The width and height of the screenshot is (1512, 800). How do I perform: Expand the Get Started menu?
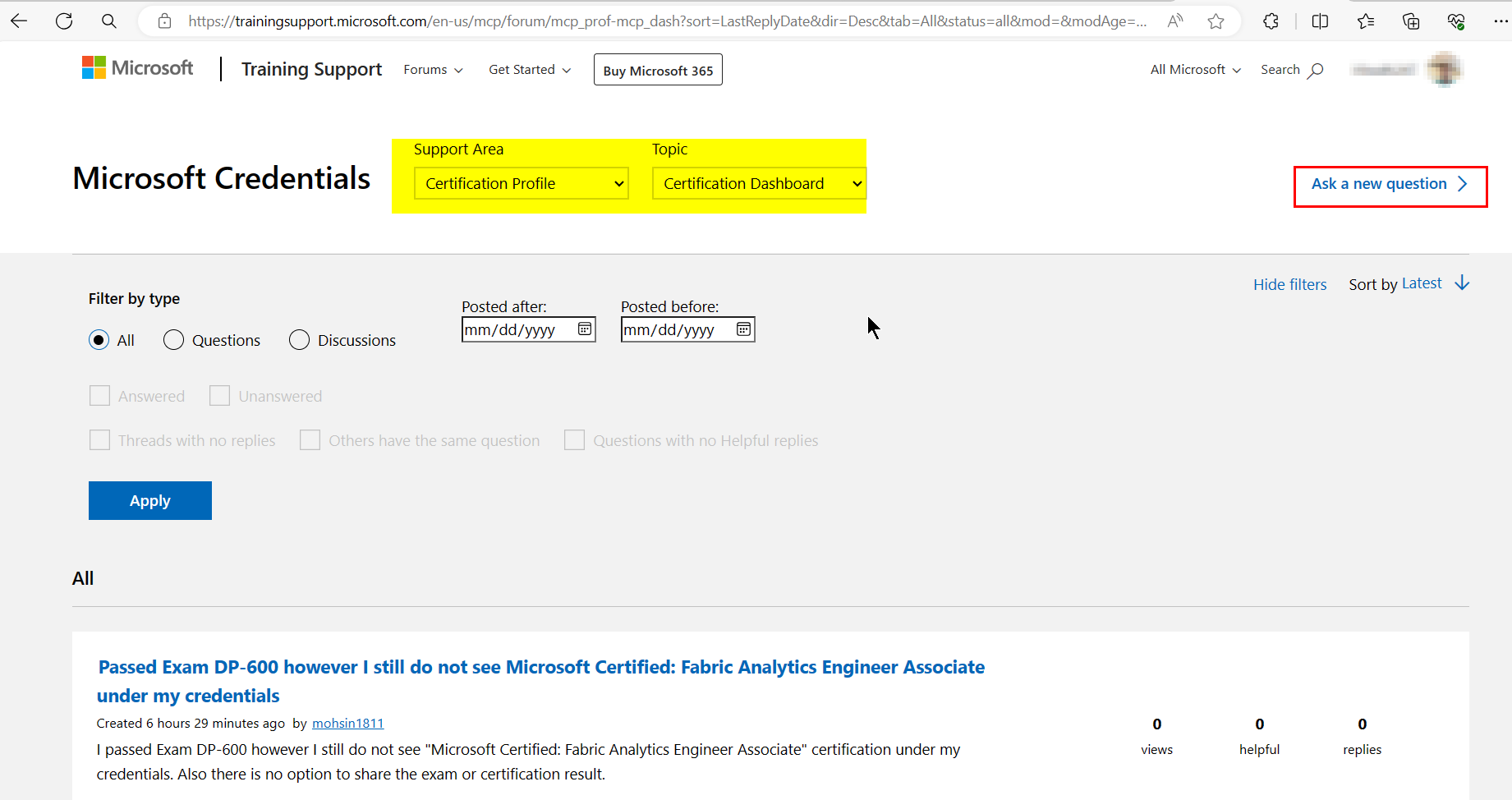[x=530, y=70]
